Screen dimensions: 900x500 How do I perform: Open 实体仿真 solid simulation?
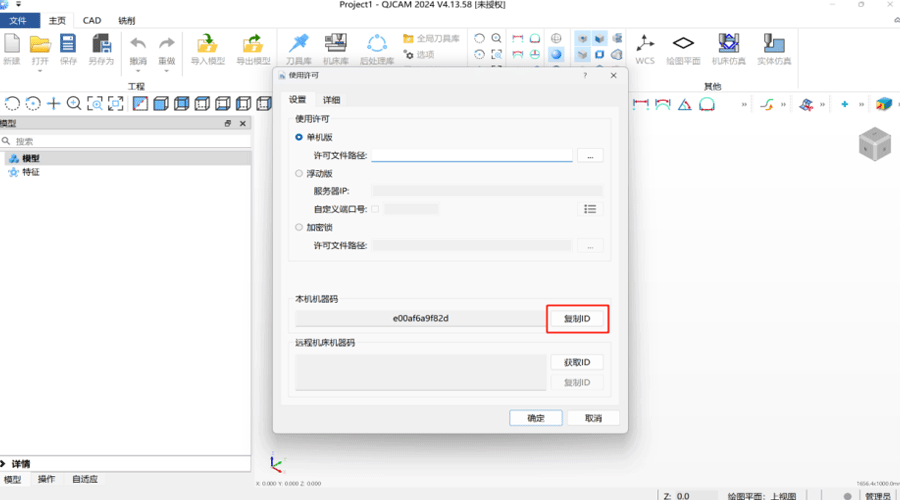[x=773, y=45]
